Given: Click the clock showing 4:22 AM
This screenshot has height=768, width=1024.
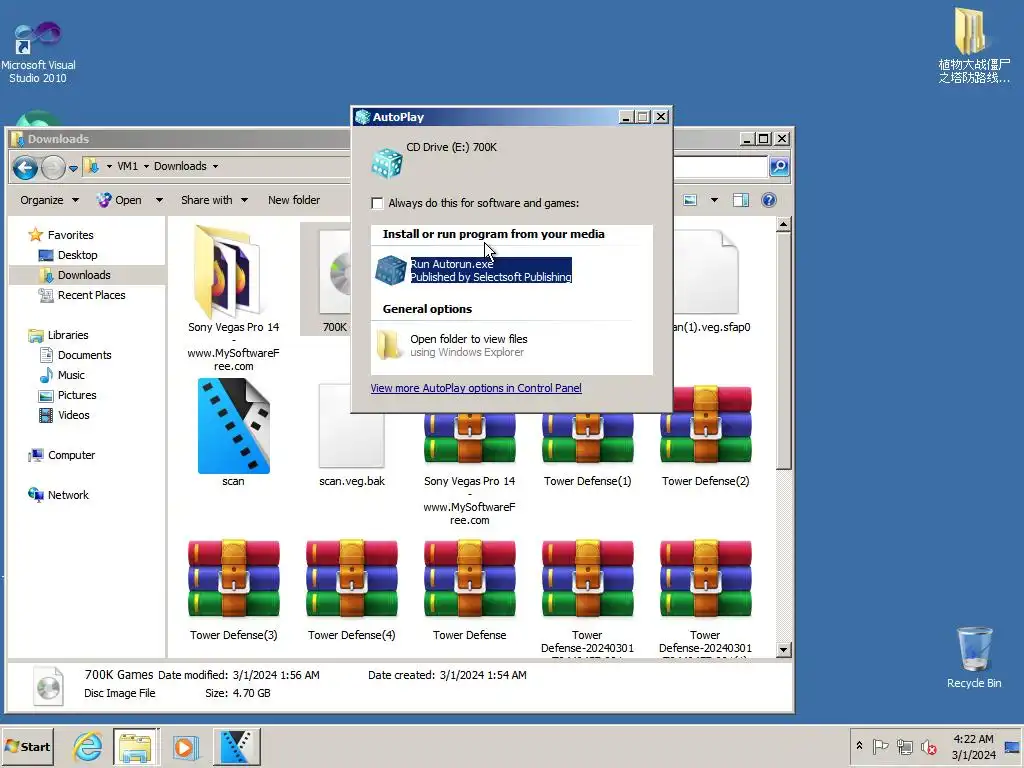Looking at the screenshot, I should [x=973, y=746].
